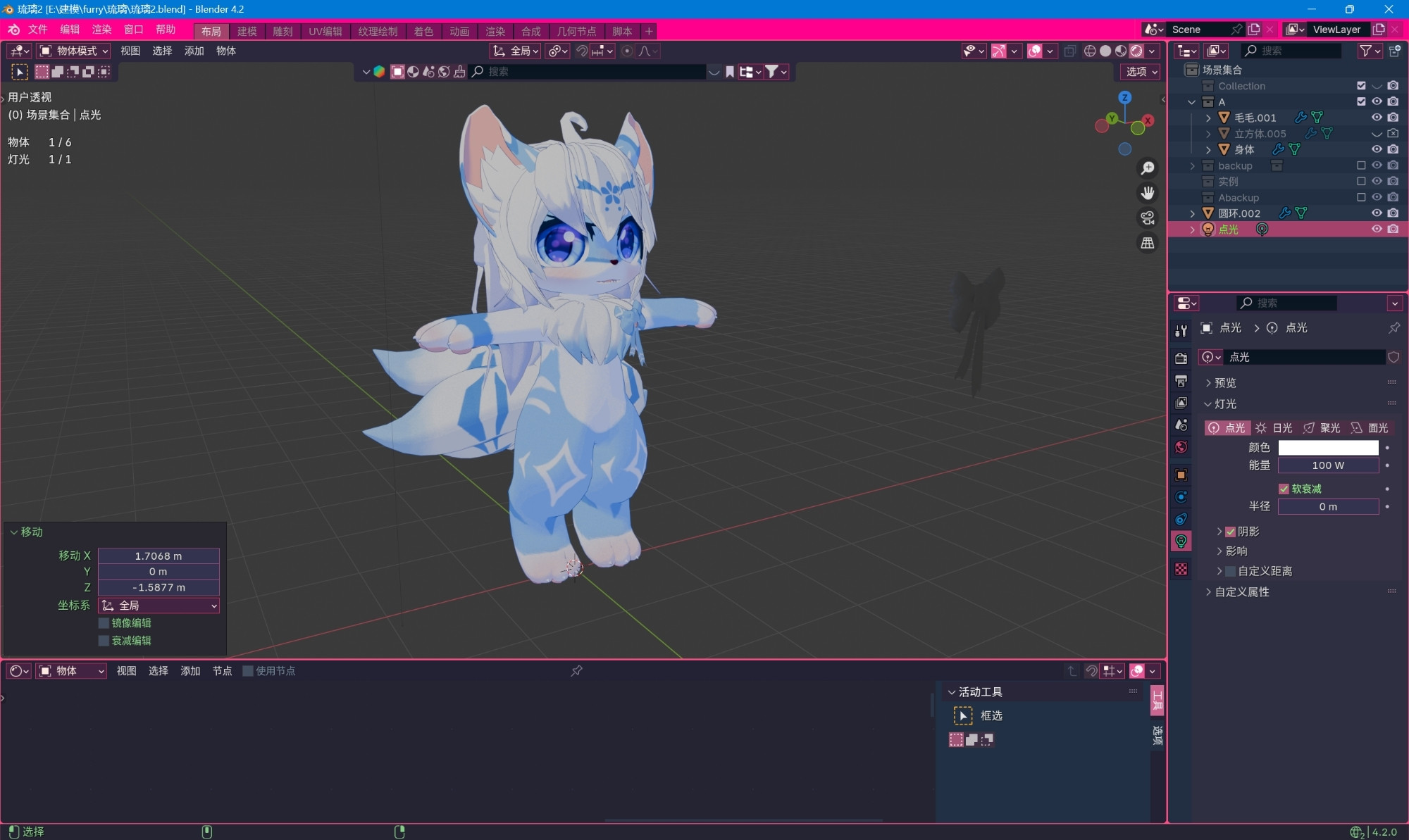Open the 文件 menu

pyautogui.click(x=37, y=30)
